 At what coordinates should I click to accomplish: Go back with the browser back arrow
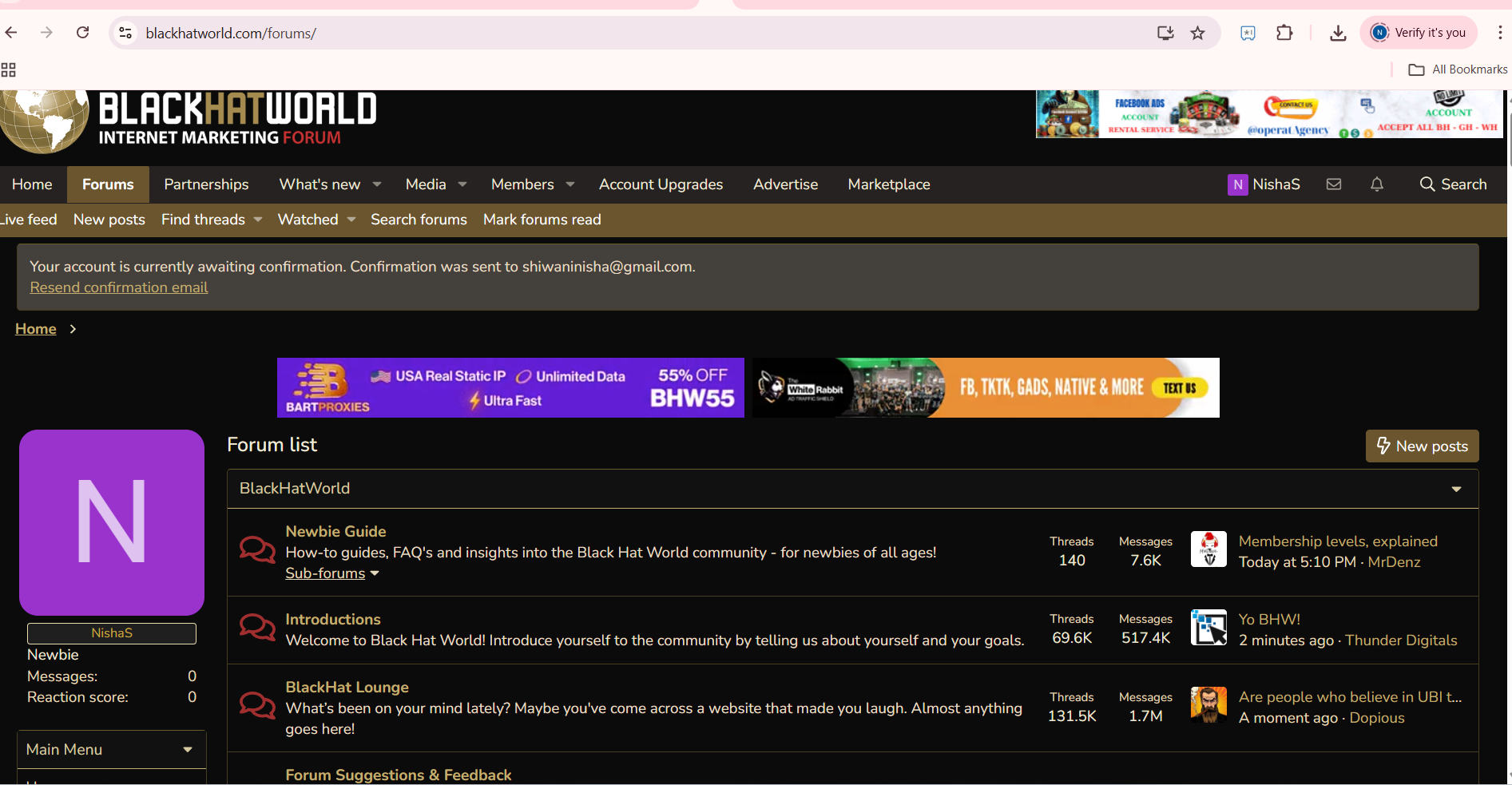11,33
